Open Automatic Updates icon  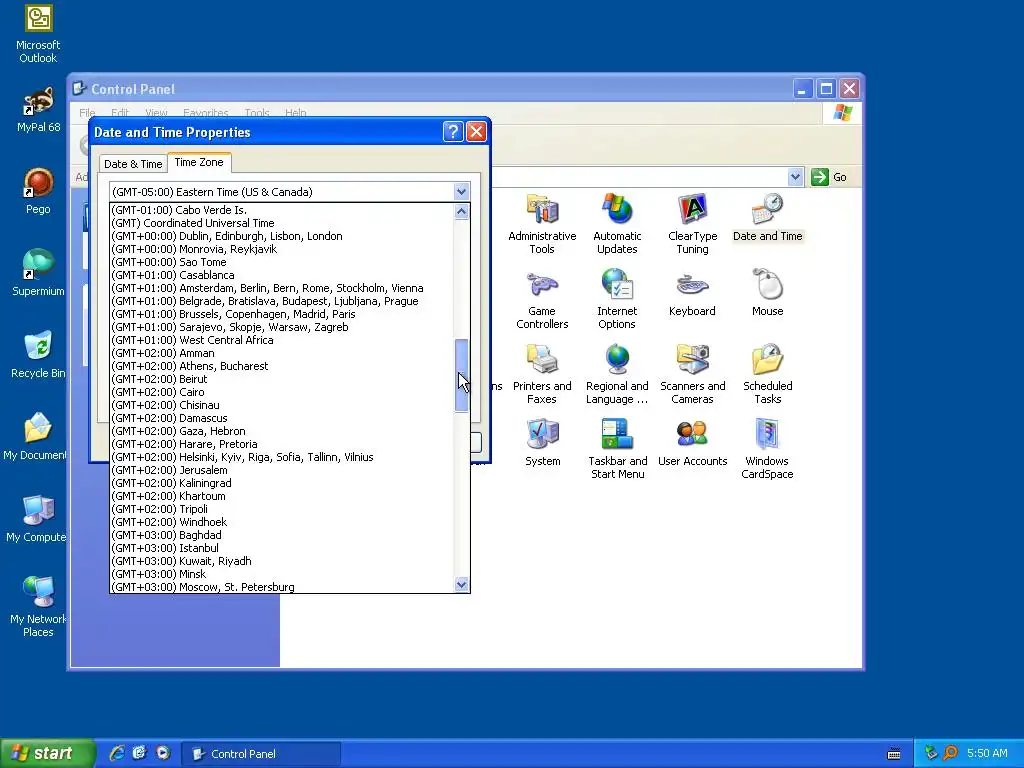(x=617, y=223)
